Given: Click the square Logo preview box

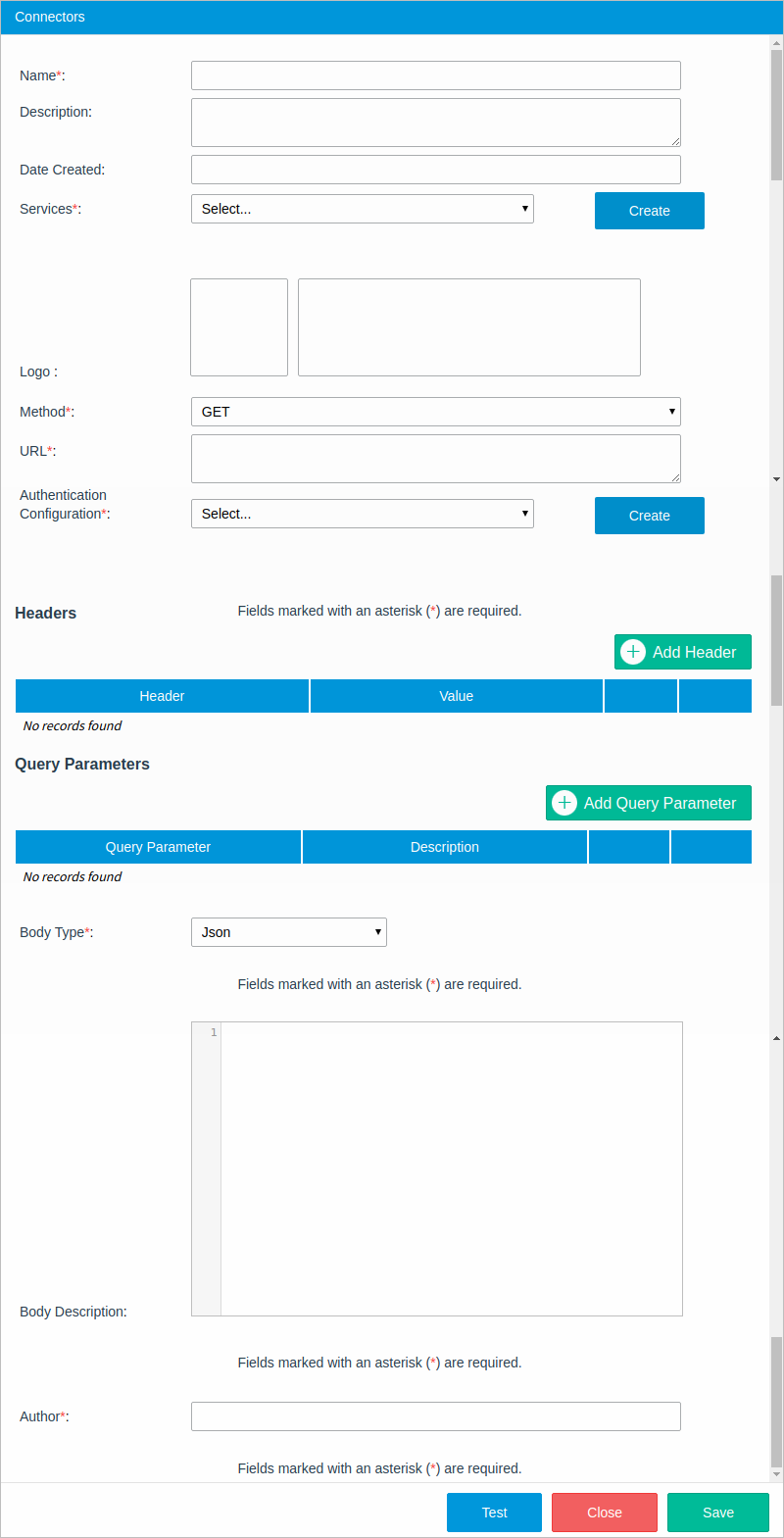Looking at the screenshot, I should [x=239, y=327].
